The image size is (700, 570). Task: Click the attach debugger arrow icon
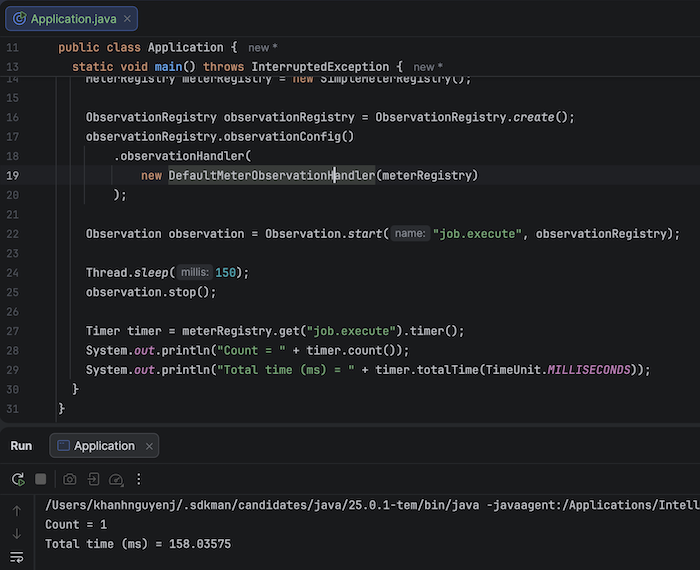pos(92,480)
